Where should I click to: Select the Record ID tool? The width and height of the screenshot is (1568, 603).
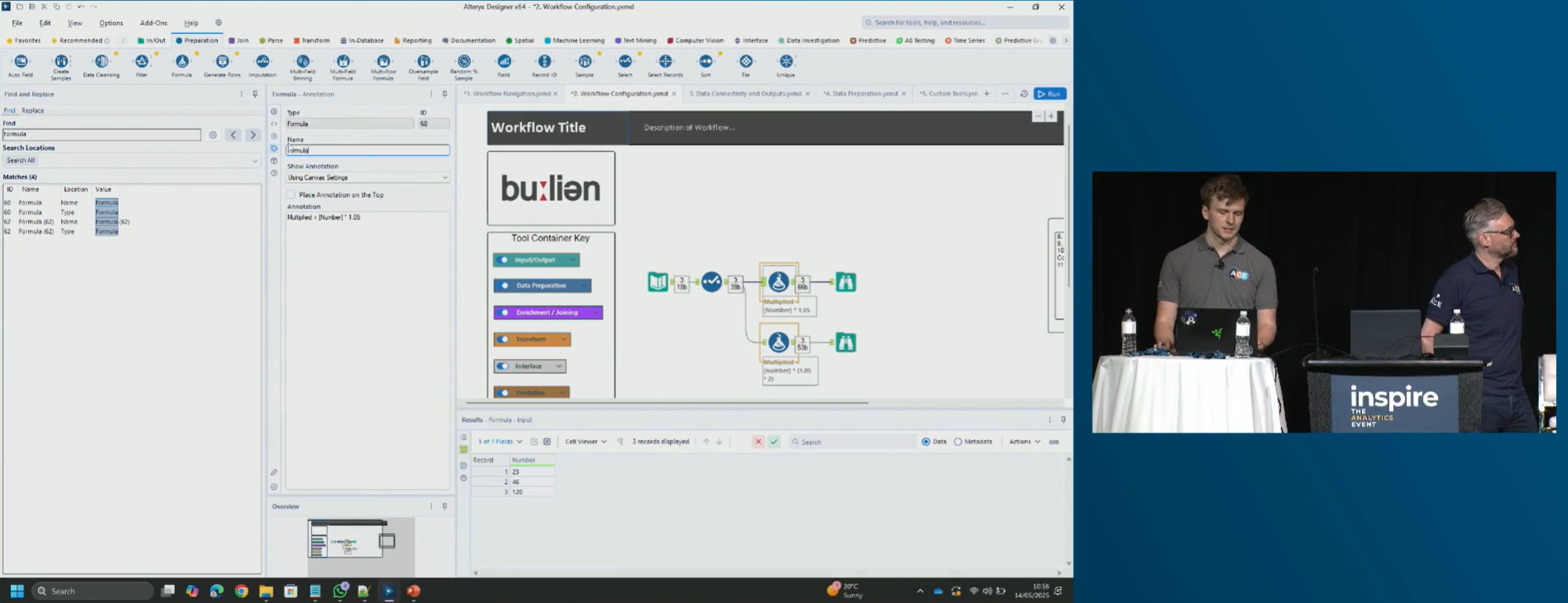(544, 65)
